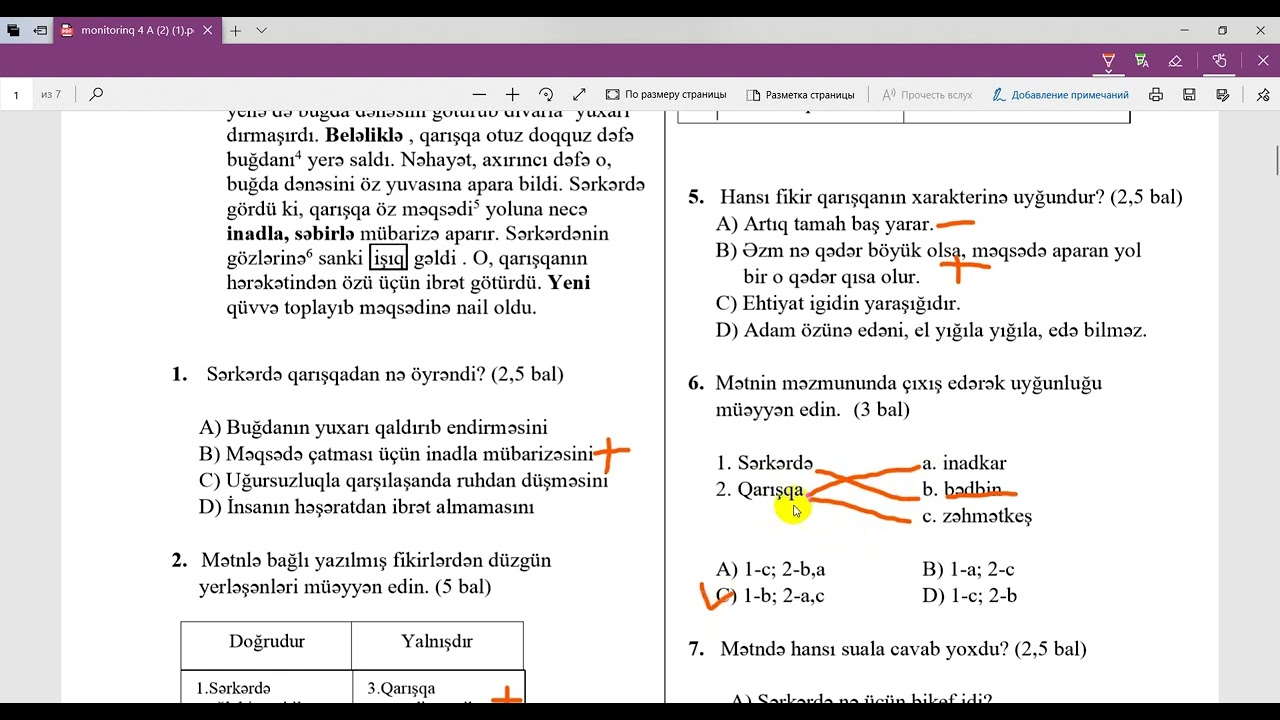Click answer 'D) Adam özünə edəni...'
This screenshot has width=1280, height=720.
point(931,330)
